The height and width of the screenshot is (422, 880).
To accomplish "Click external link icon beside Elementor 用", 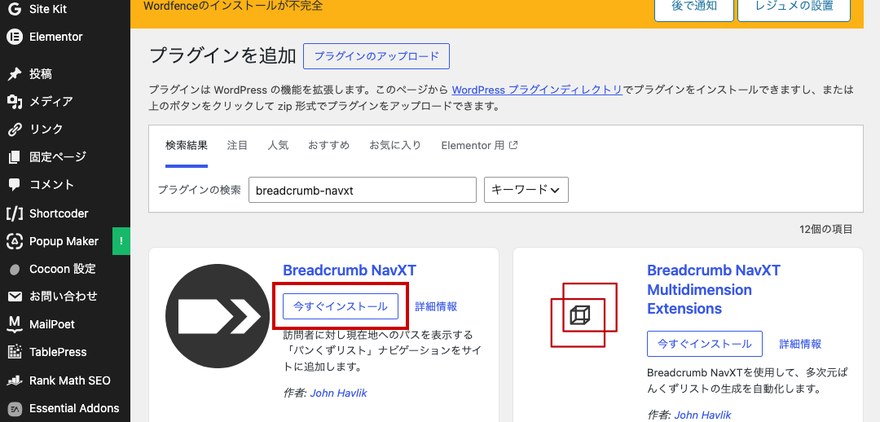I will tap(513, 145).
